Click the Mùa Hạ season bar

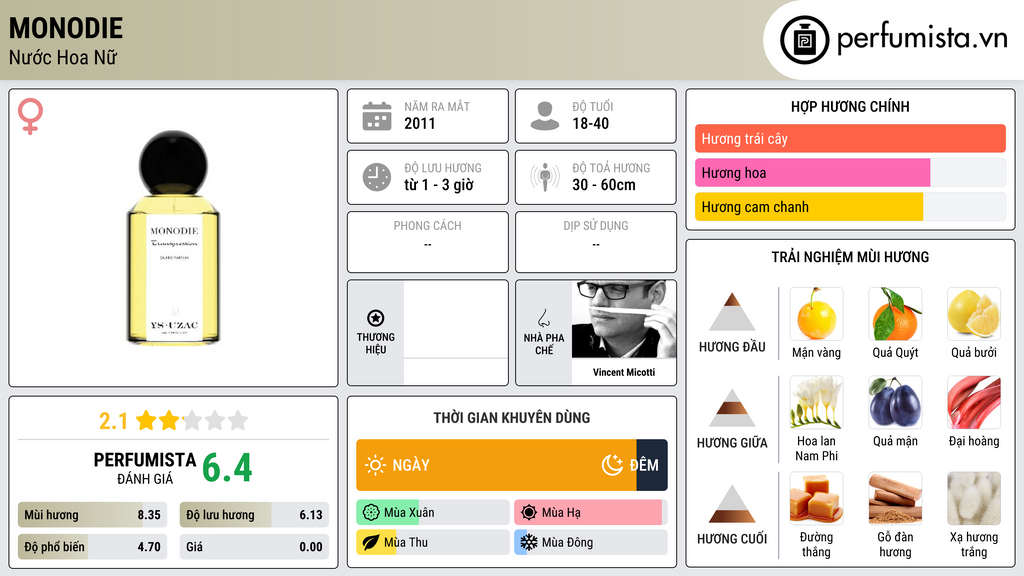click(x=590, y=513)
